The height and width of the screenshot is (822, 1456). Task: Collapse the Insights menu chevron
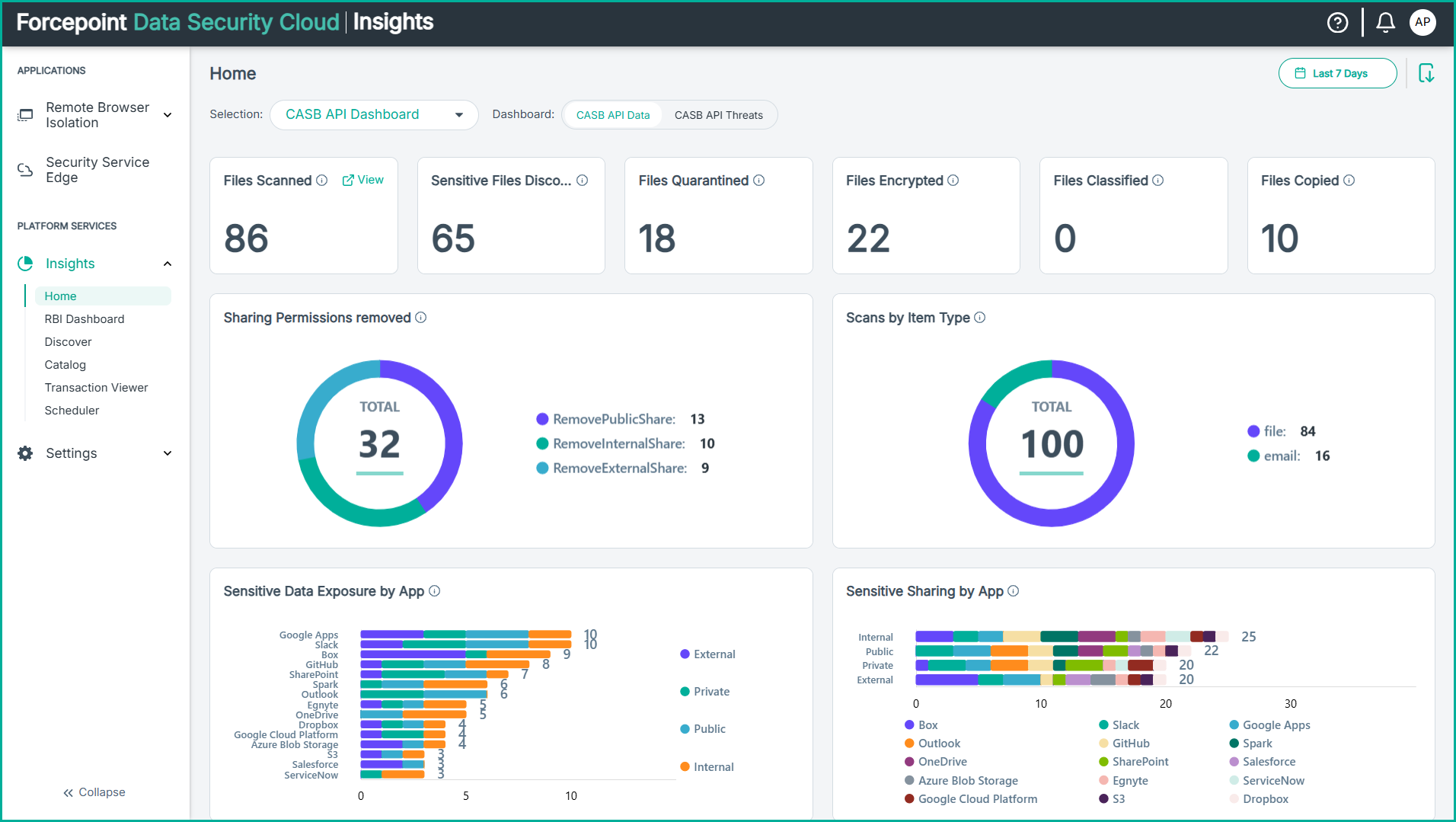168,264
